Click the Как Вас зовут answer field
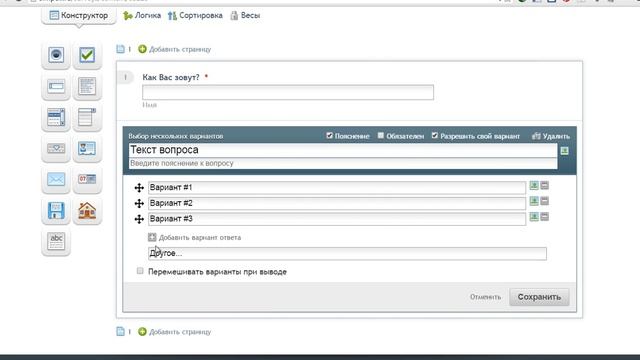640x360 pixels. point(288,92)
